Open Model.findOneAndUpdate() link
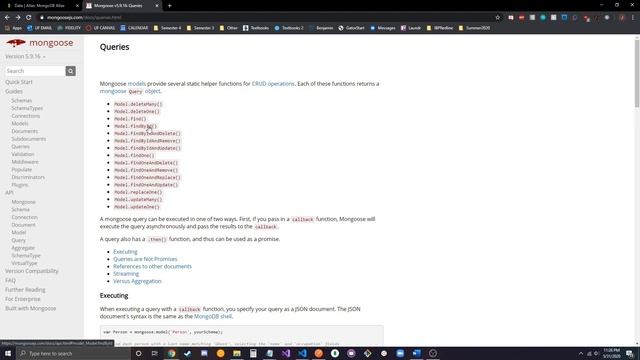This screenshot has height=360, width=640. [146, 185]
